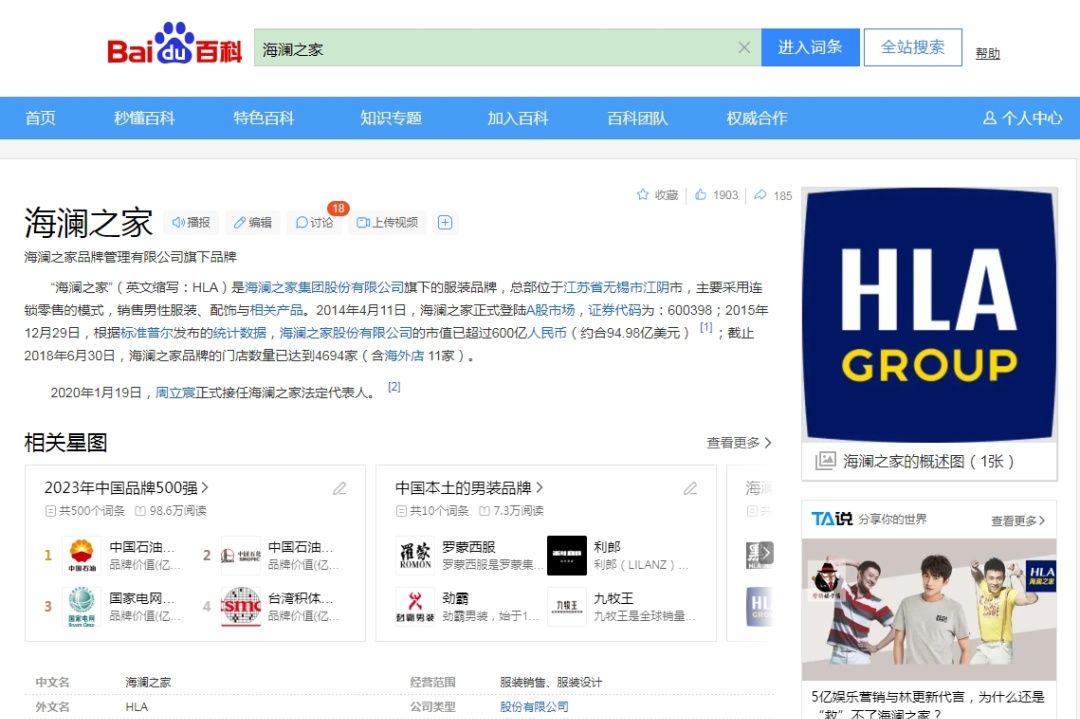Open the 江苏省无锡市江阴 link
The height and width of the screenshot is (719, 1080).
pyautogui.click(x=616, y=287)
